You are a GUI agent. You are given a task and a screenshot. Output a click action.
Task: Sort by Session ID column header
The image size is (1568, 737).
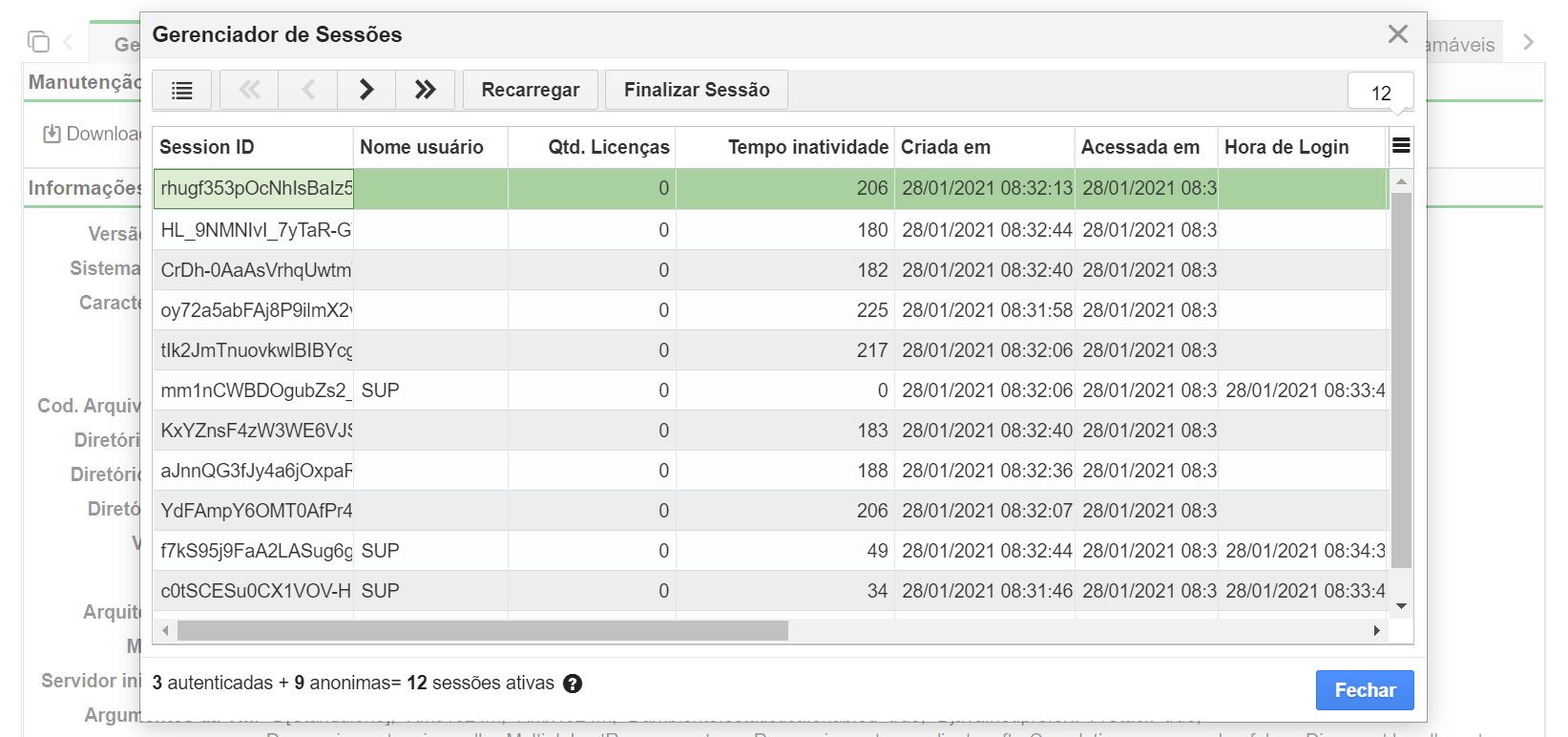[253, 147]
